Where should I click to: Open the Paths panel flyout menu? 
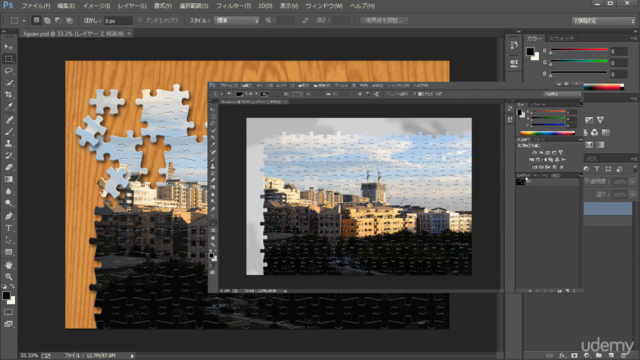coord(634,158)
